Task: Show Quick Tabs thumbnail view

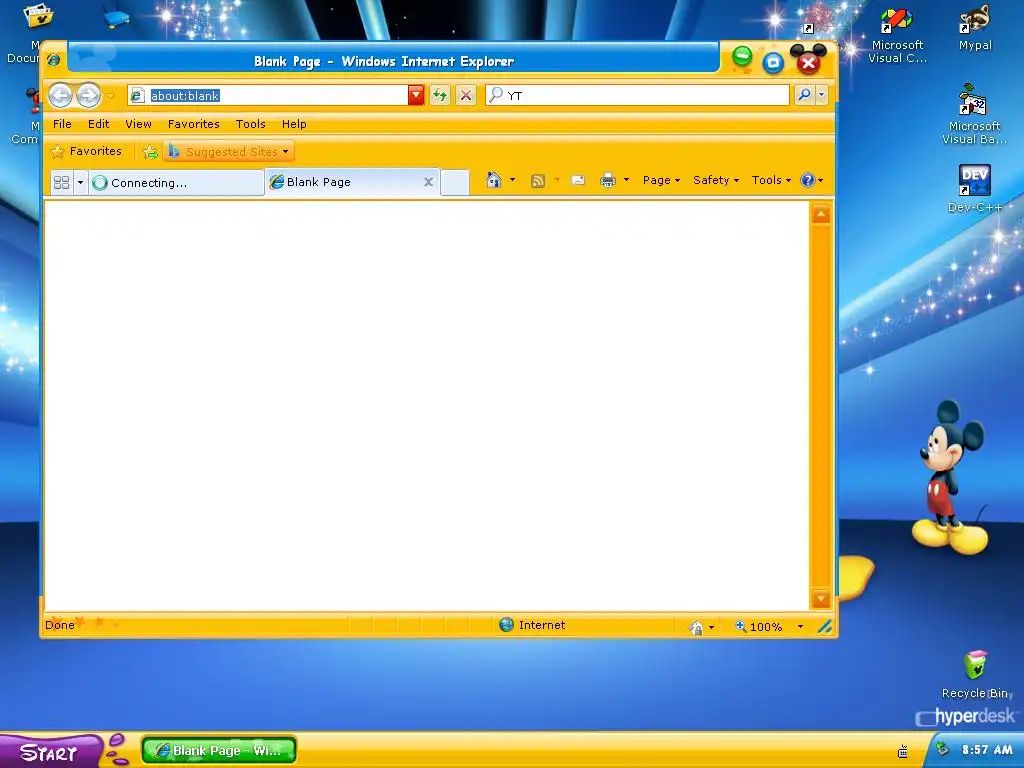Action: click(61, 182)
